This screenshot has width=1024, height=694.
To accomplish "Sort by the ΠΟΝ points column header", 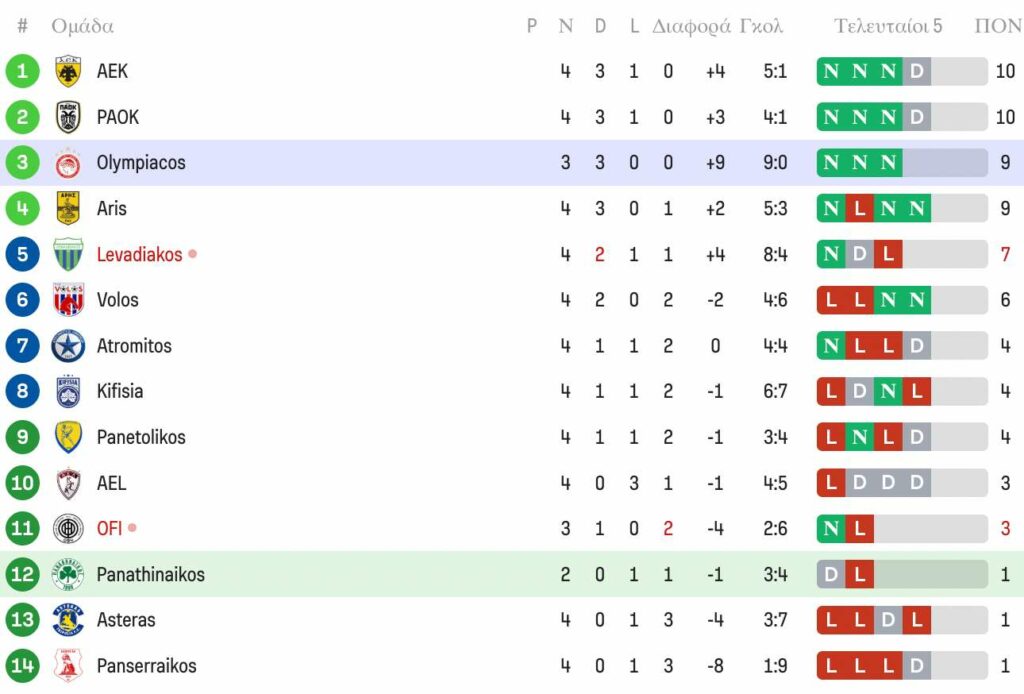I will [998, 26].
